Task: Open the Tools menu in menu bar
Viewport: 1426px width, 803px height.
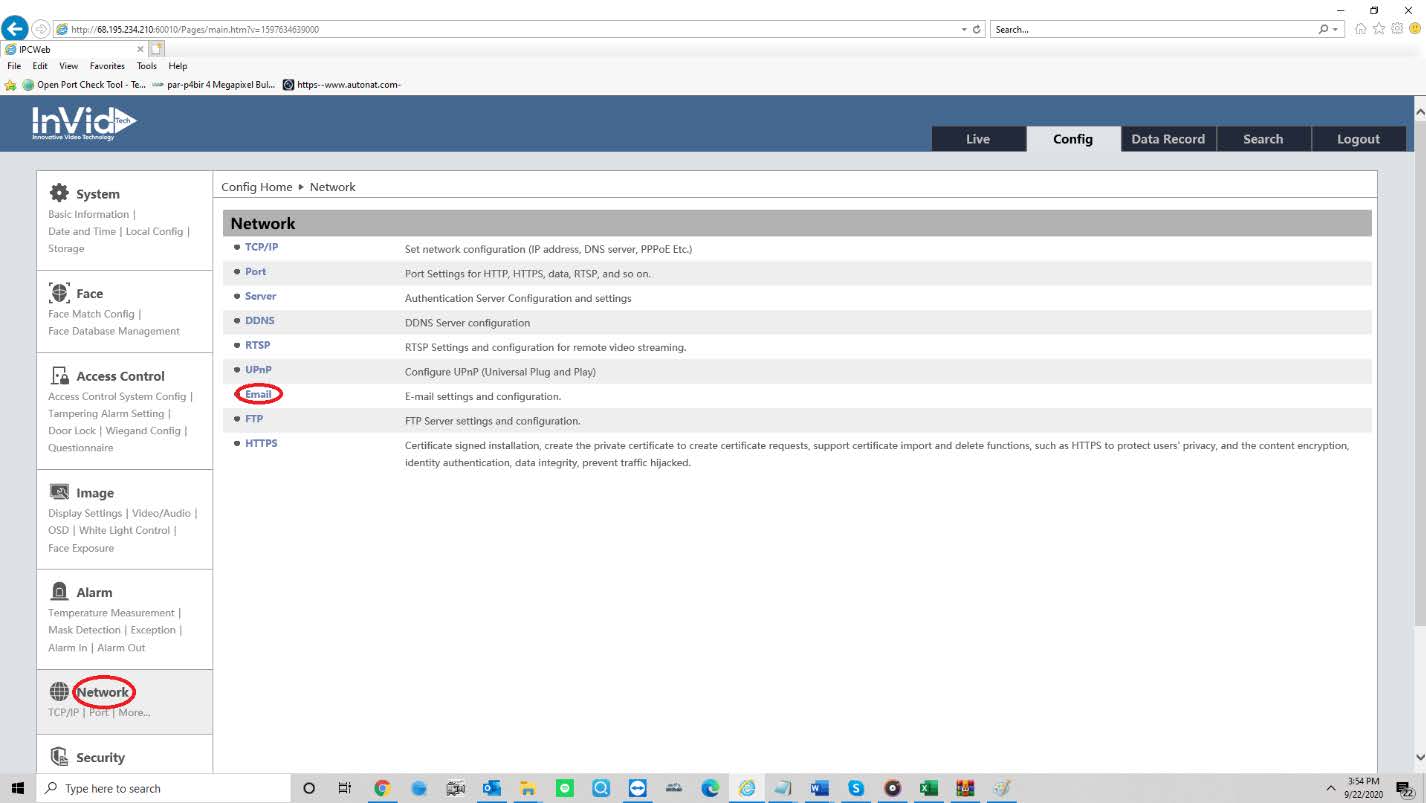Action: (x=147, y=66)
